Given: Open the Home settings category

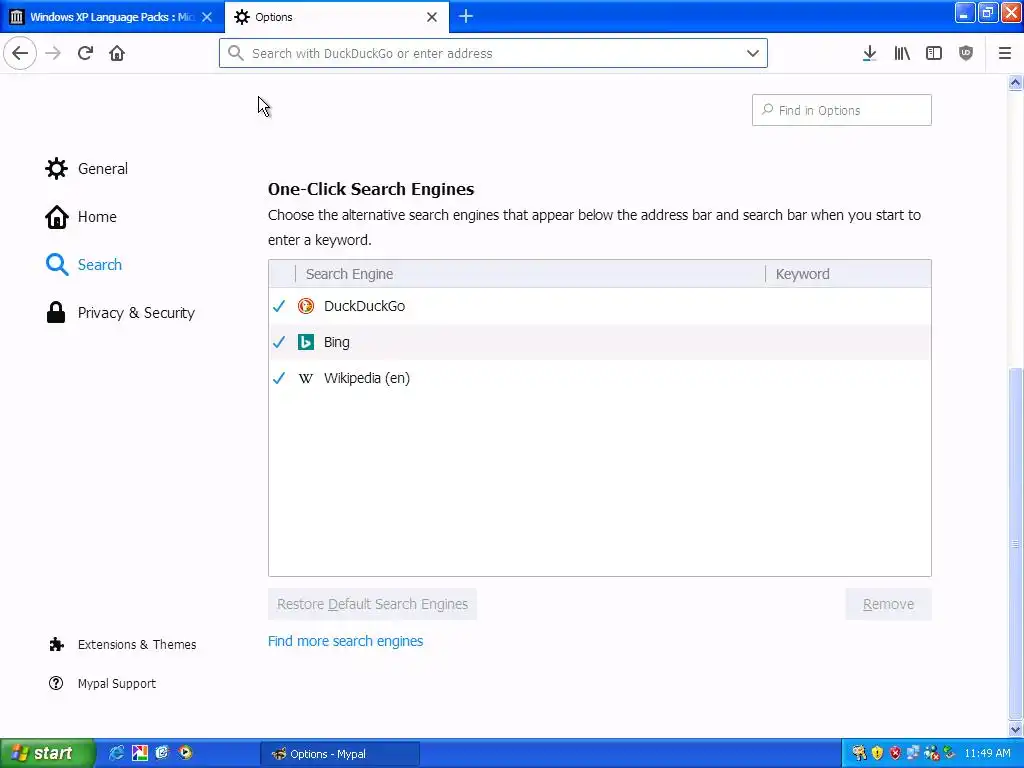Looking at the screenshot, I should coord(81,217).
